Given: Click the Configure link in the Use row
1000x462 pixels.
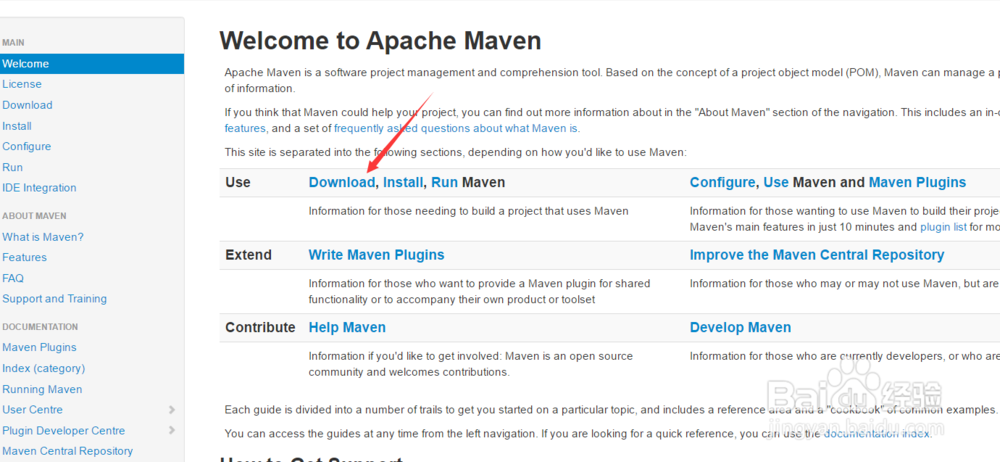Looking at the screenshot, I should (723, 183).
